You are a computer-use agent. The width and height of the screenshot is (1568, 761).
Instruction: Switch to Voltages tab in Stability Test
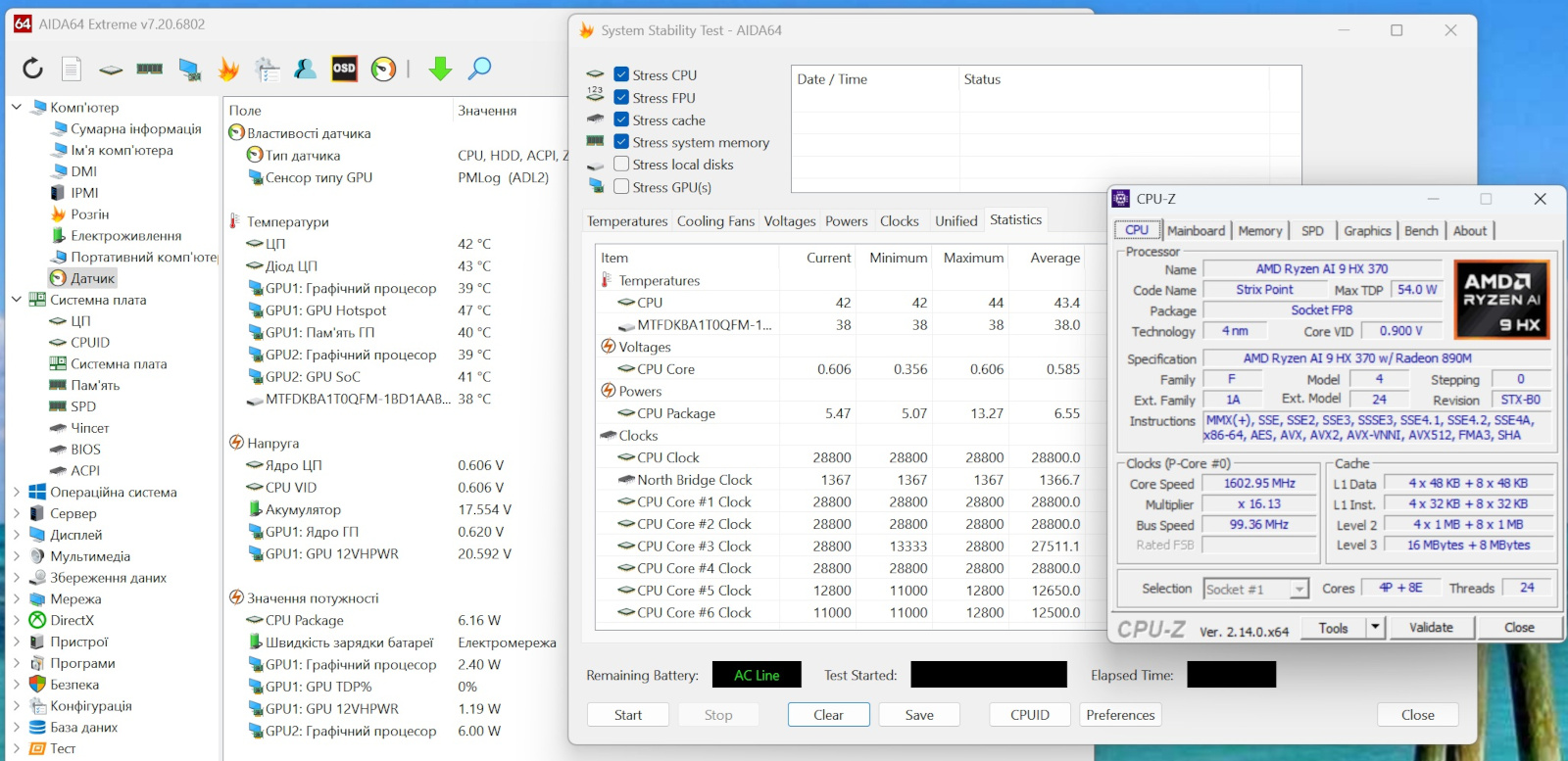point(790,221)
